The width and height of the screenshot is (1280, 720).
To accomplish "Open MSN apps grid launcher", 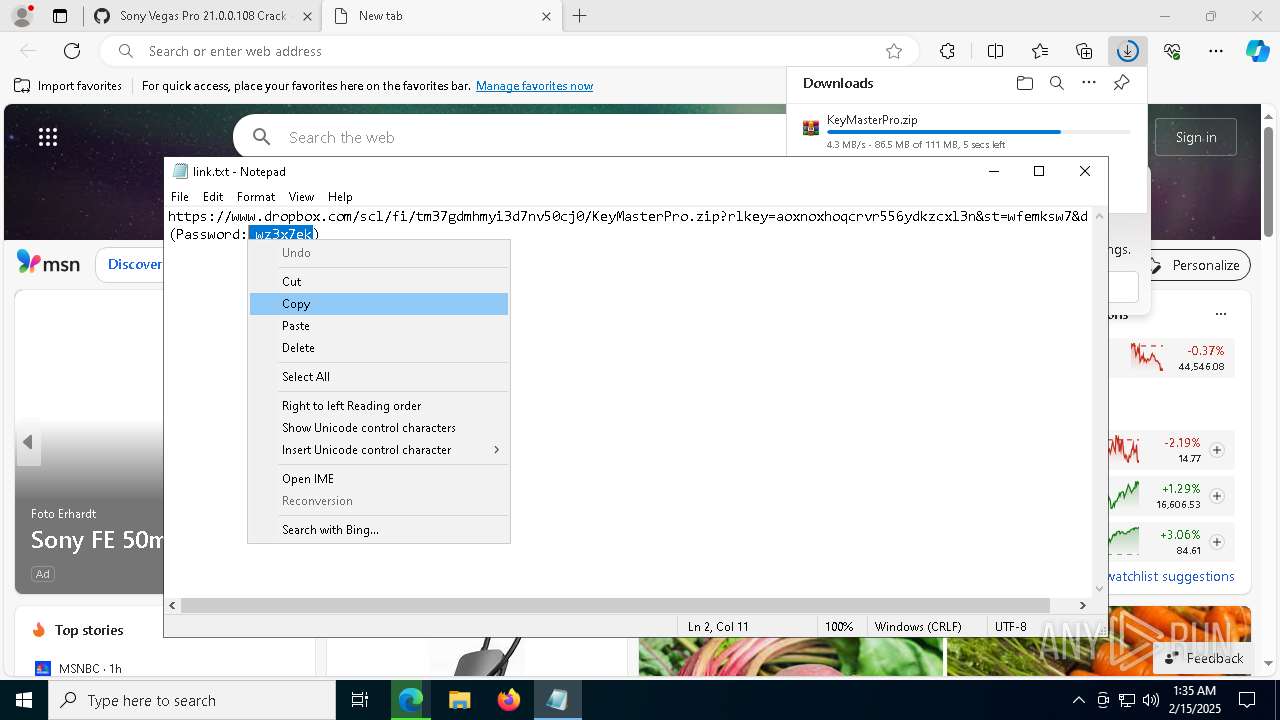I will pyautogui.click(x=48, y=137).
